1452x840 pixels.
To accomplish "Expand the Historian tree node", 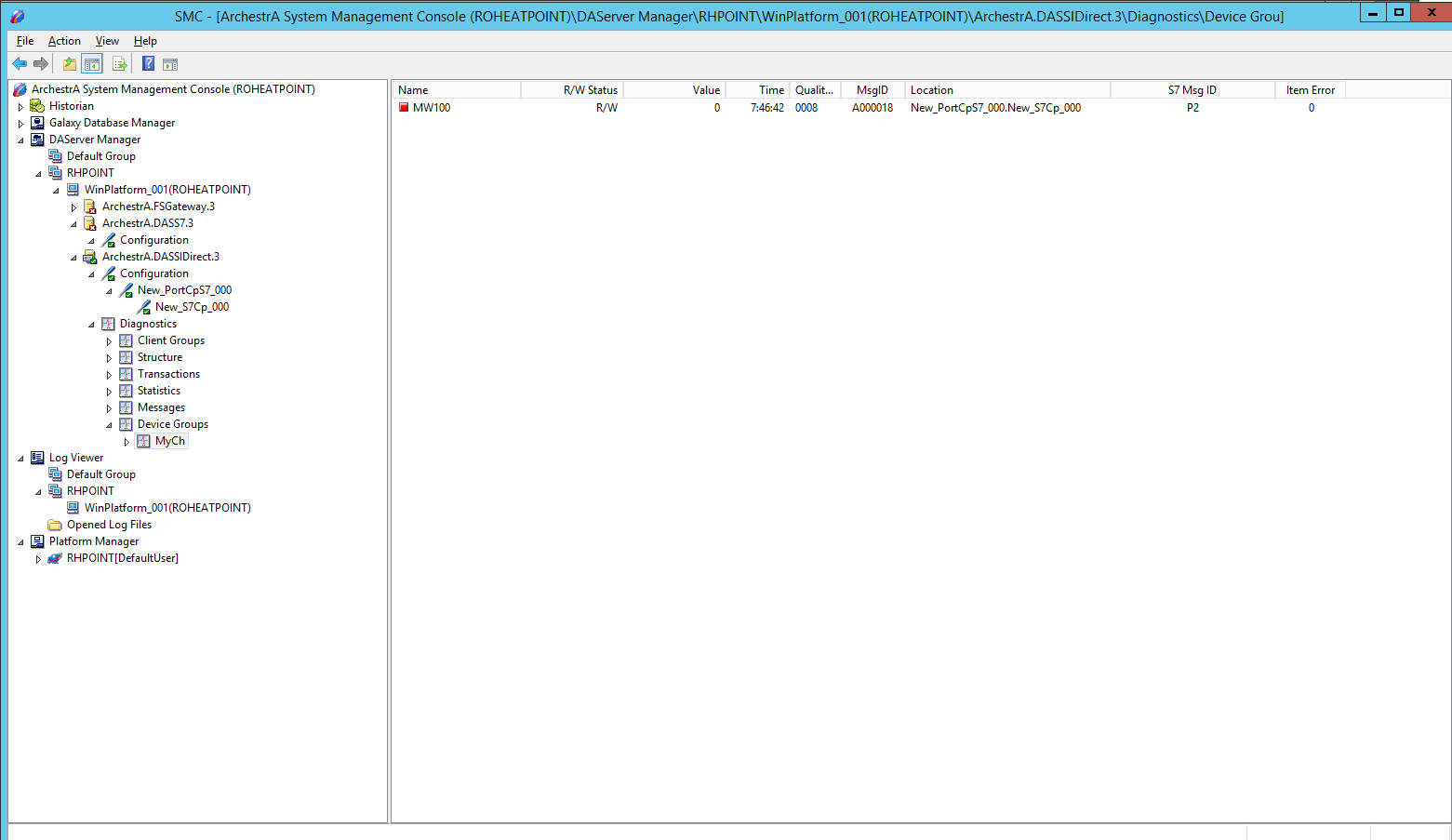I will point(20,107).
